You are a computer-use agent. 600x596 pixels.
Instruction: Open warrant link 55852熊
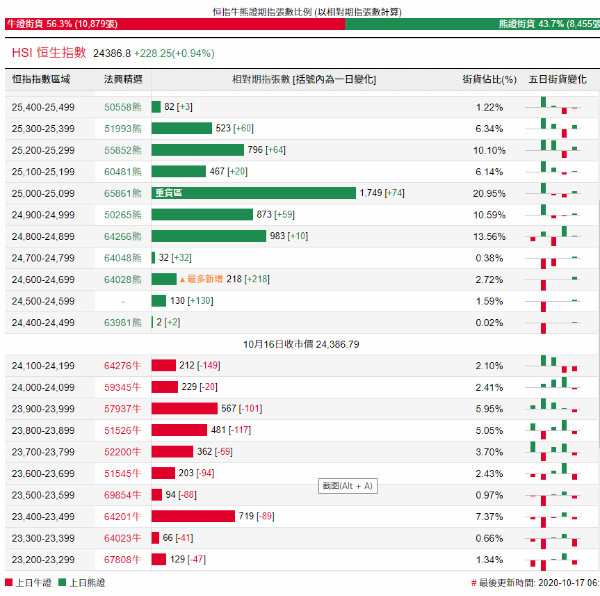122,150
